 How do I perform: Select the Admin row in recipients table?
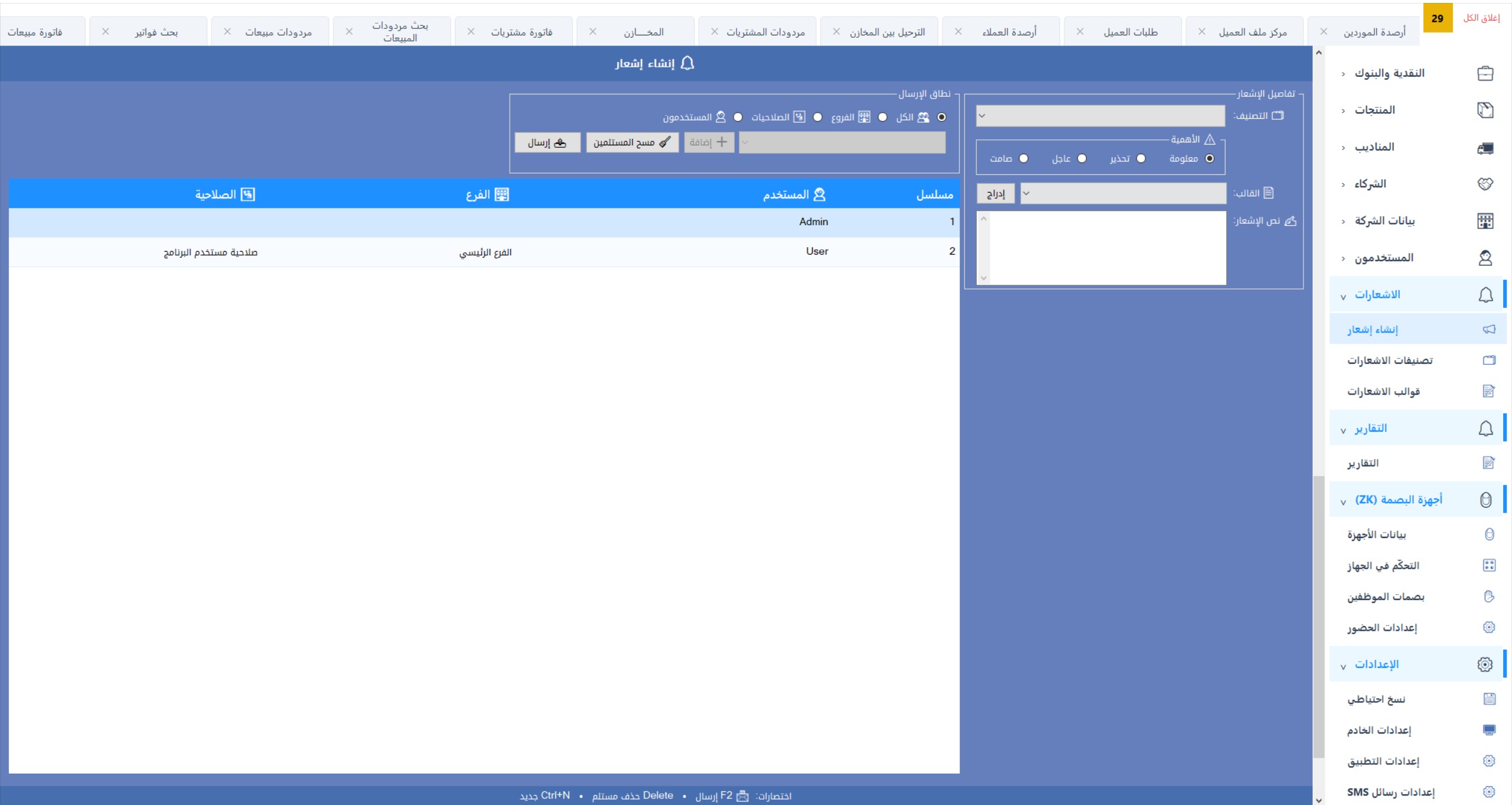484,222
